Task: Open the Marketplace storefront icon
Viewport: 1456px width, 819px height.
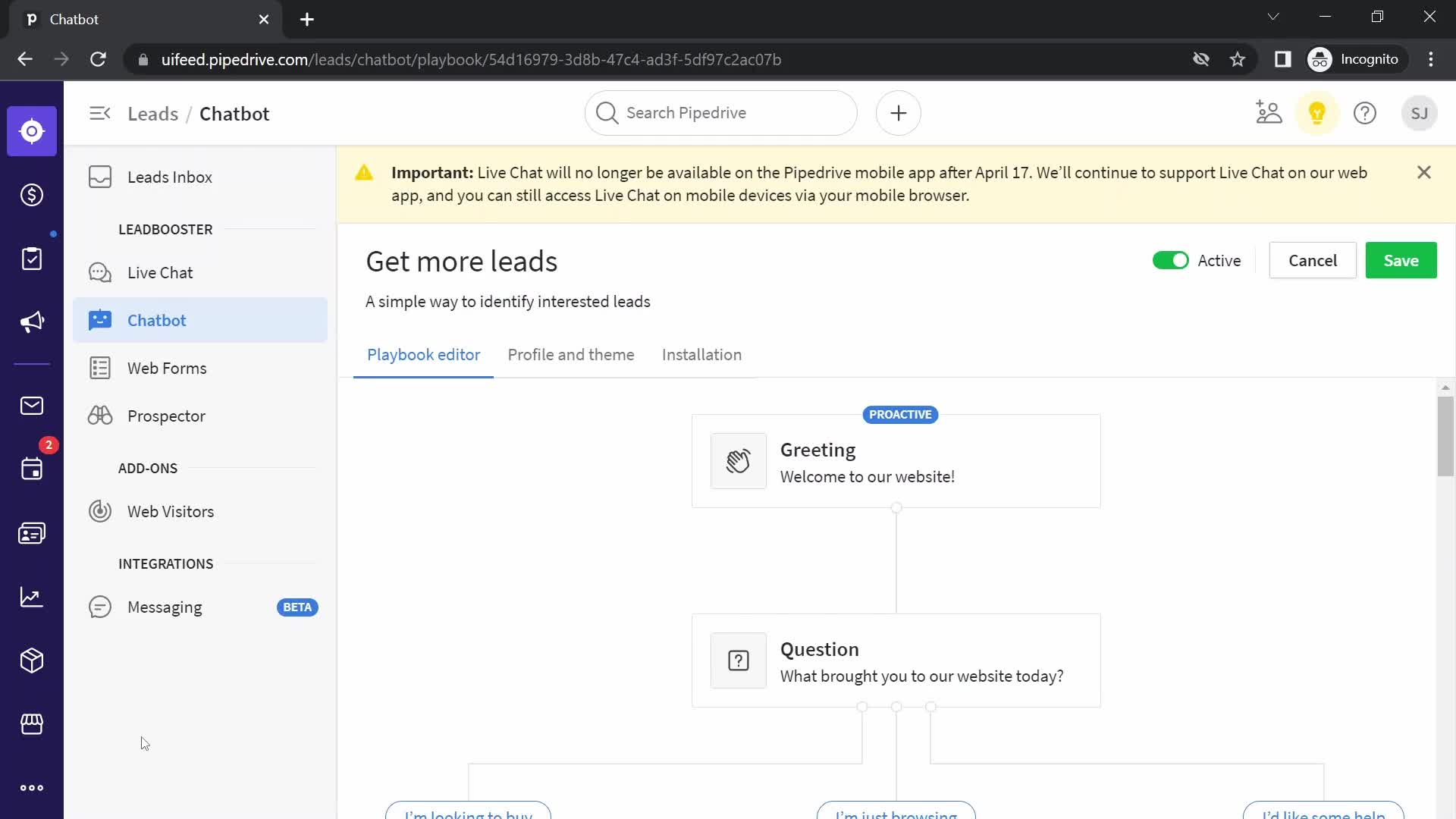Action: (x=32, y=724)
